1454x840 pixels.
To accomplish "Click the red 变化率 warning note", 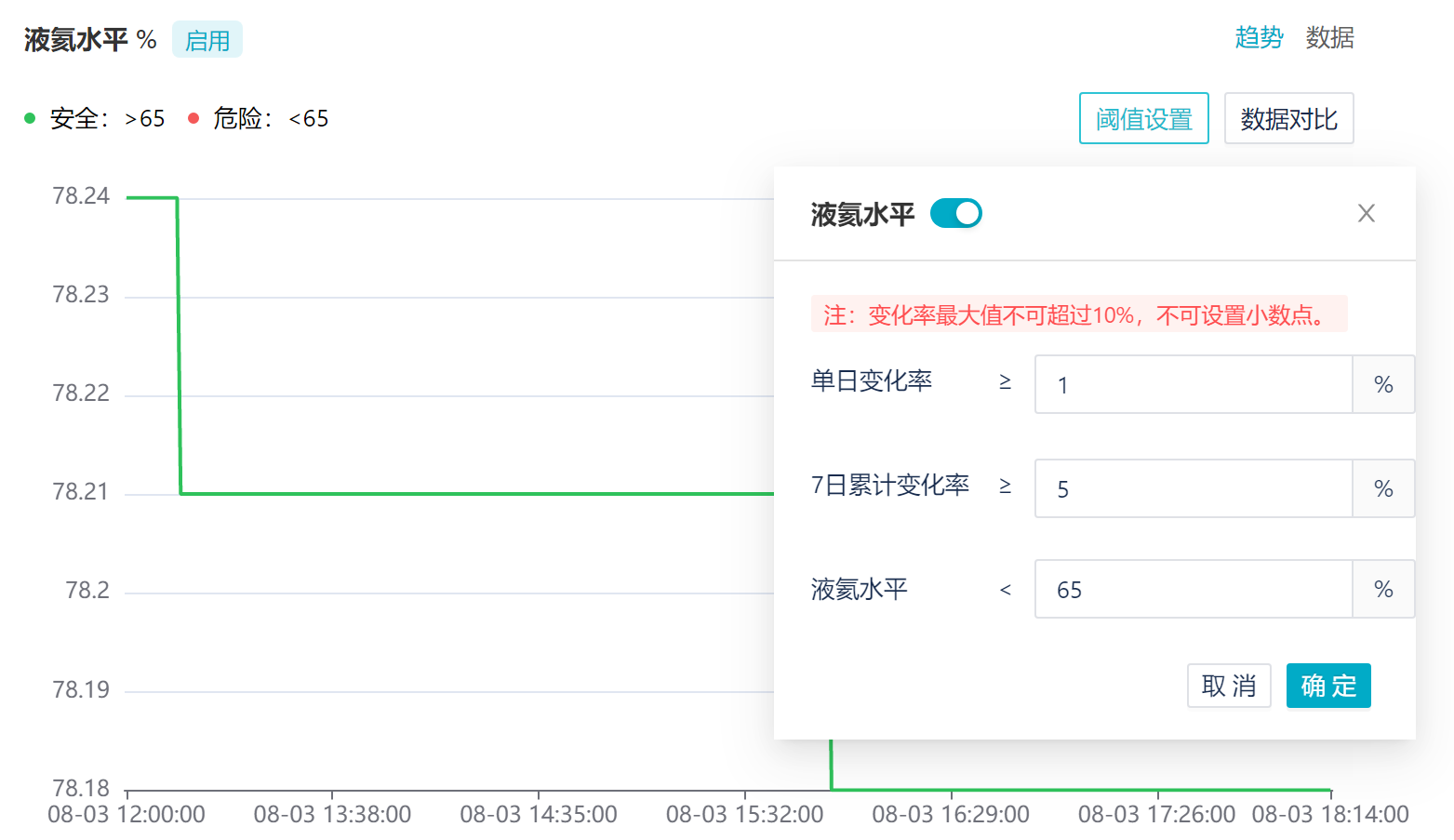I will pos(1078,315).
